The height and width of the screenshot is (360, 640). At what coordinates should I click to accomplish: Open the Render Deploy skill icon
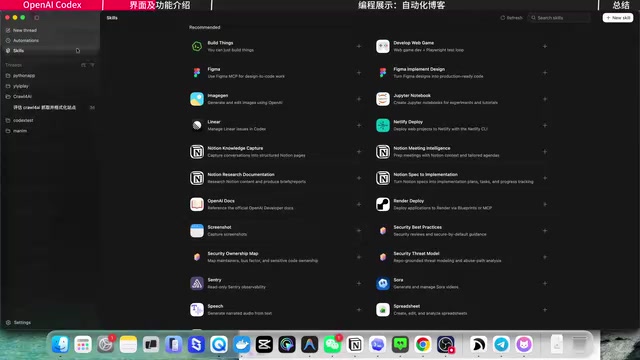coord(383,204)
